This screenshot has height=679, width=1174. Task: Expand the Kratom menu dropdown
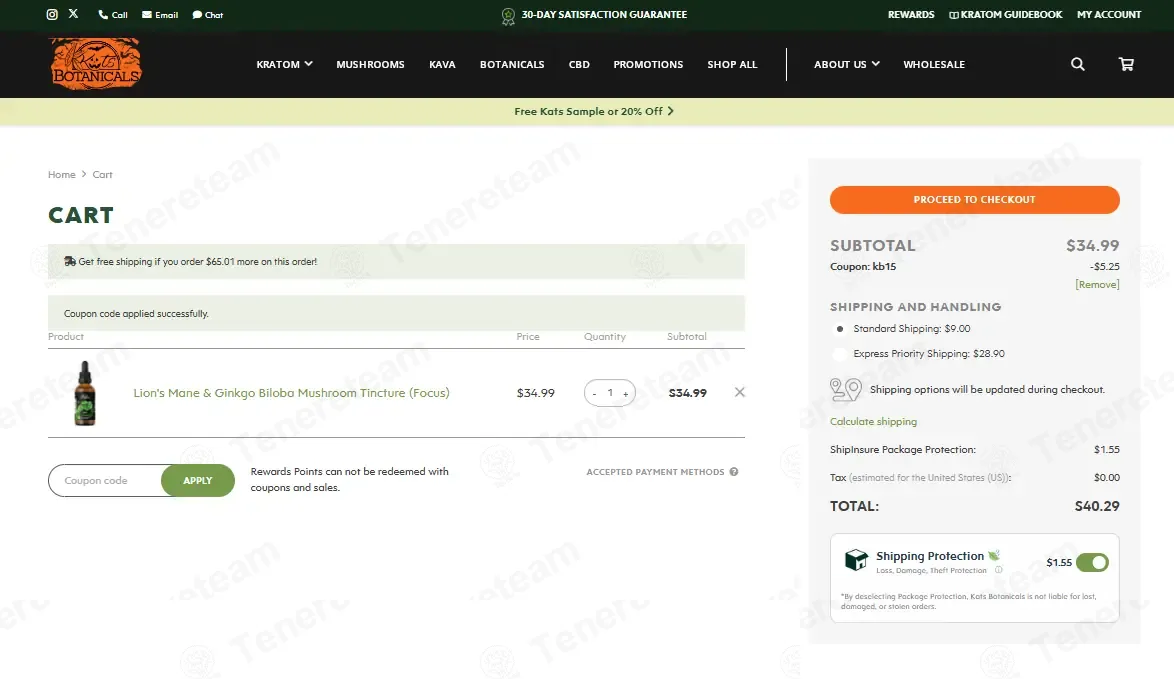pos(285,64)
